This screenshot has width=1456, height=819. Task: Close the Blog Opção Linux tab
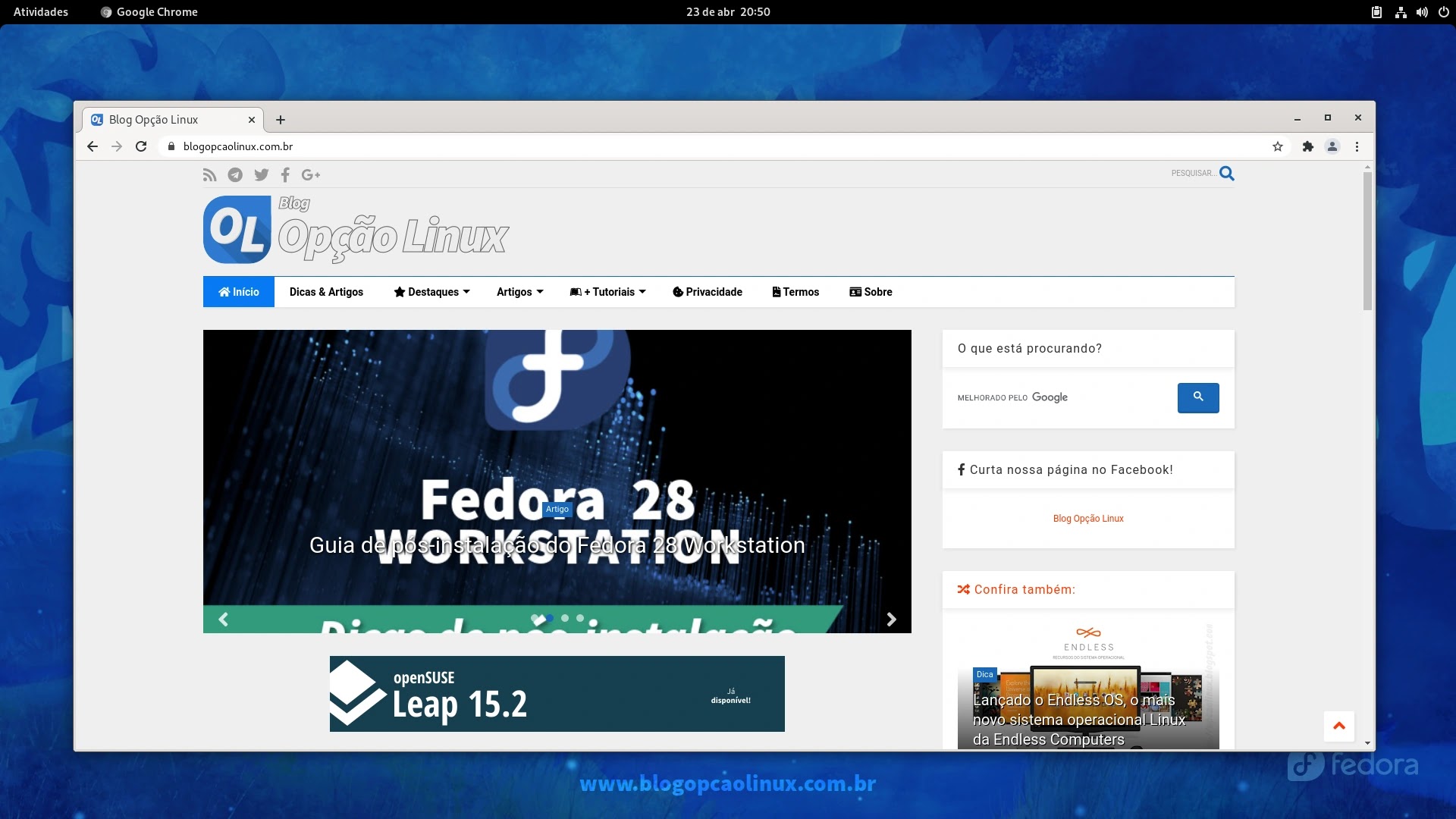click(252, 120)
